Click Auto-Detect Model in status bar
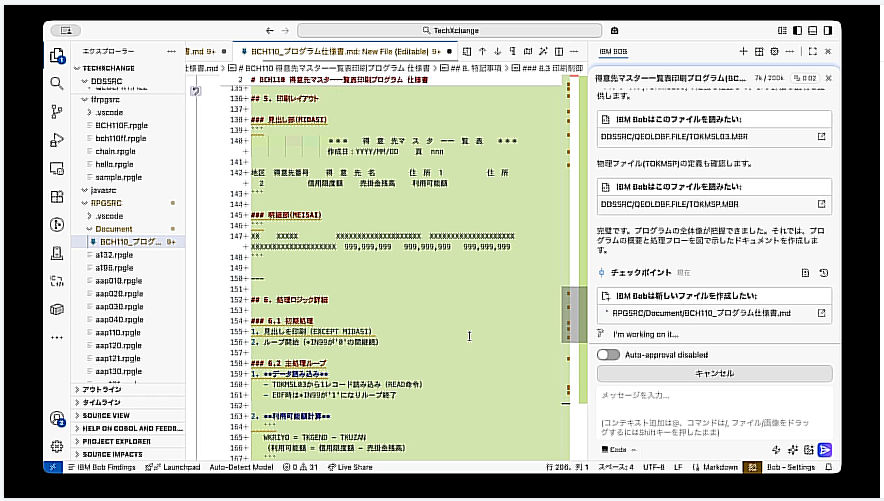This screenshot has width=884, height=501. 241,467
